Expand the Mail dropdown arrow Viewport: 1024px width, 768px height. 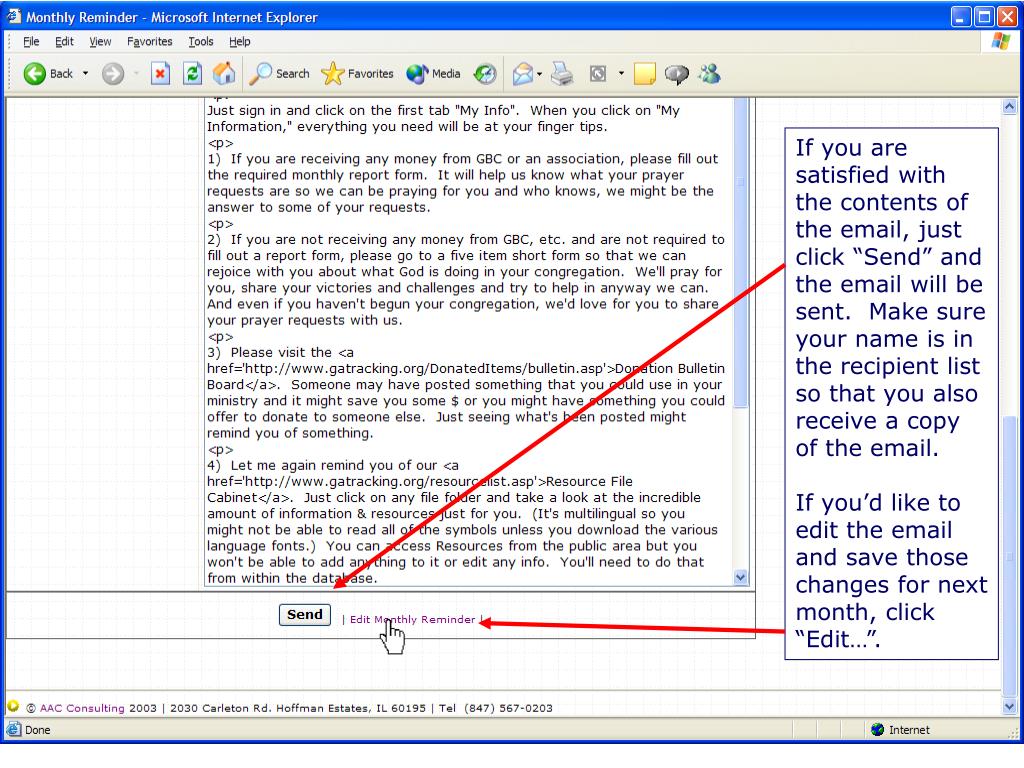pos(539,74)
